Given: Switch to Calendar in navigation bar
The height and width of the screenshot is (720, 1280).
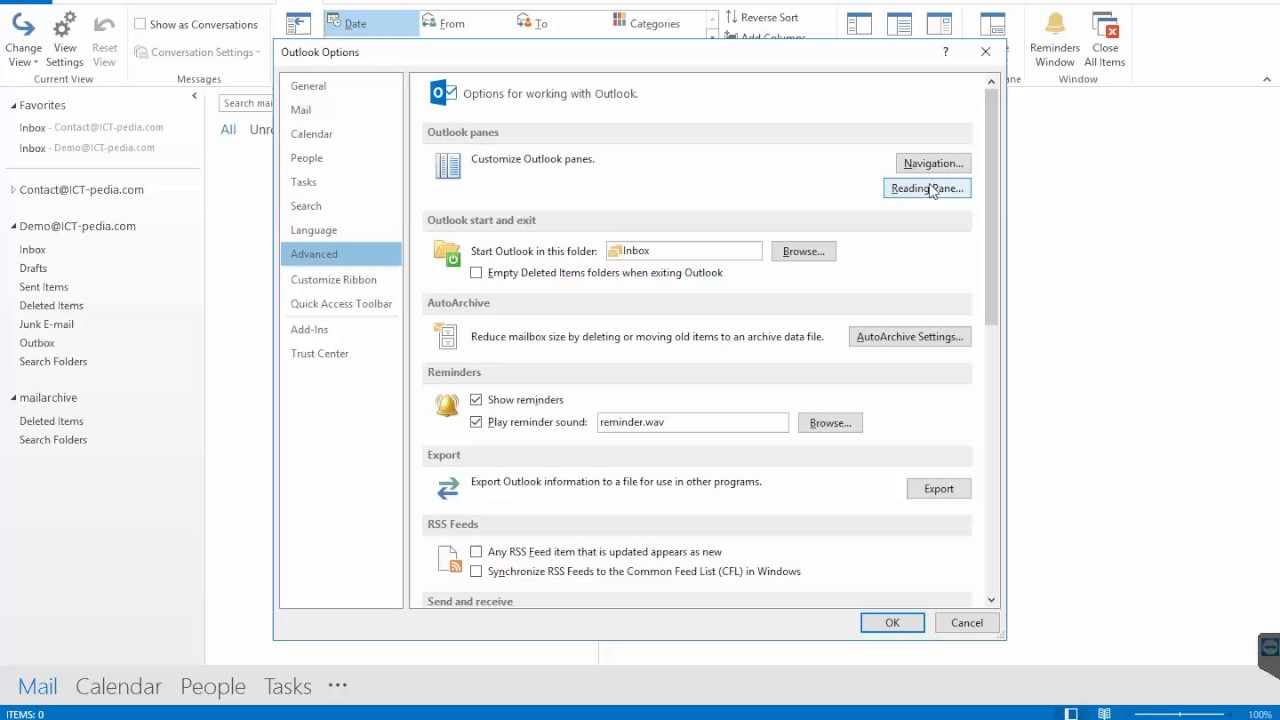Looking at the screenshot, I should pyautogui.click(x=118, y=686).
